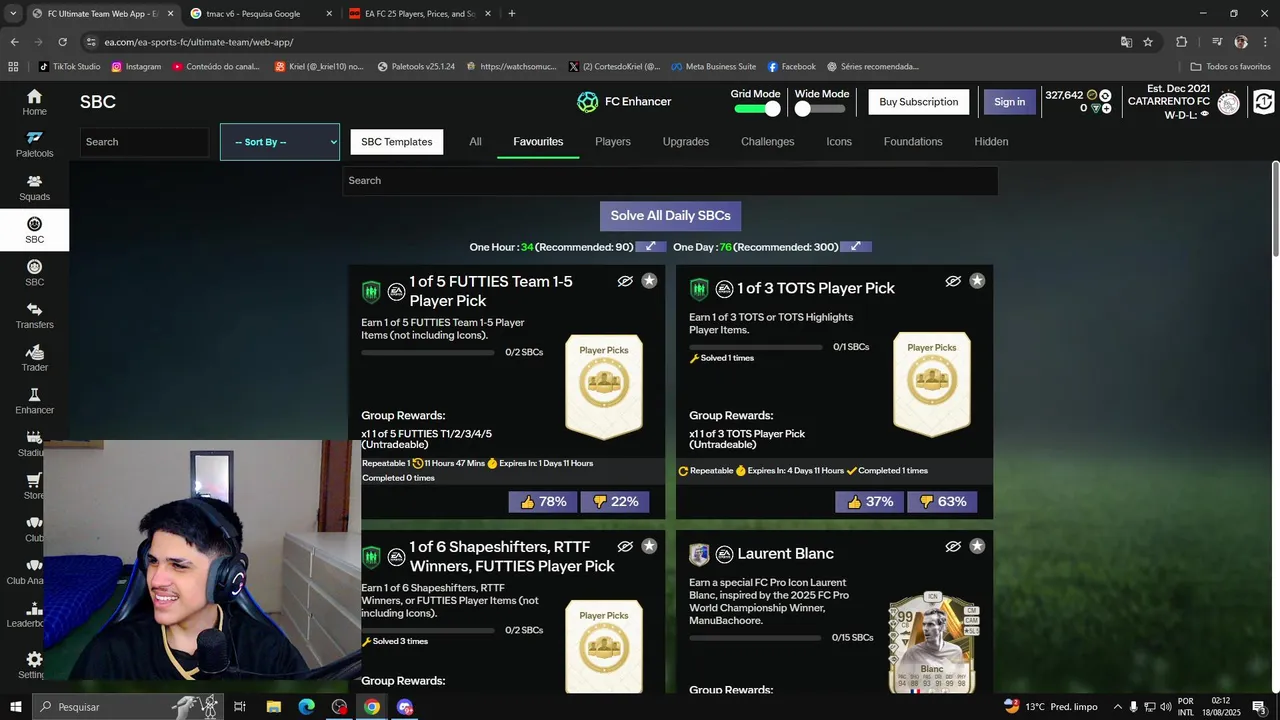The width and height of the screenshot is (1280, 720).
Task: Upvote the TOTS Player Pick (37%)
Action: 871,502
